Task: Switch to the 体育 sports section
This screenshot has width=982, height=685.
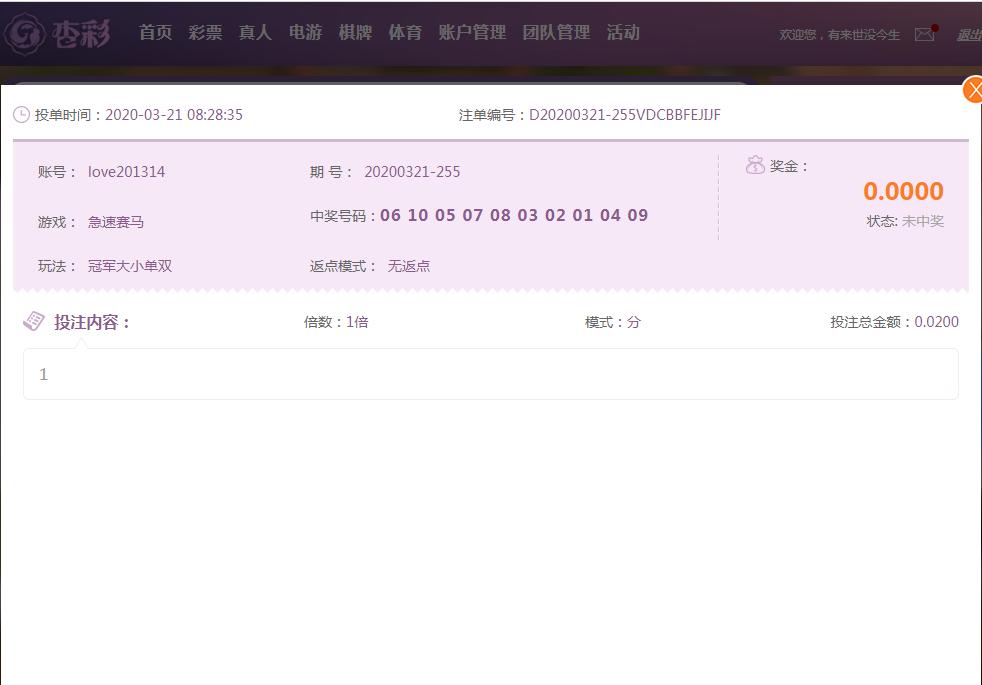Action: click(405, 33)
